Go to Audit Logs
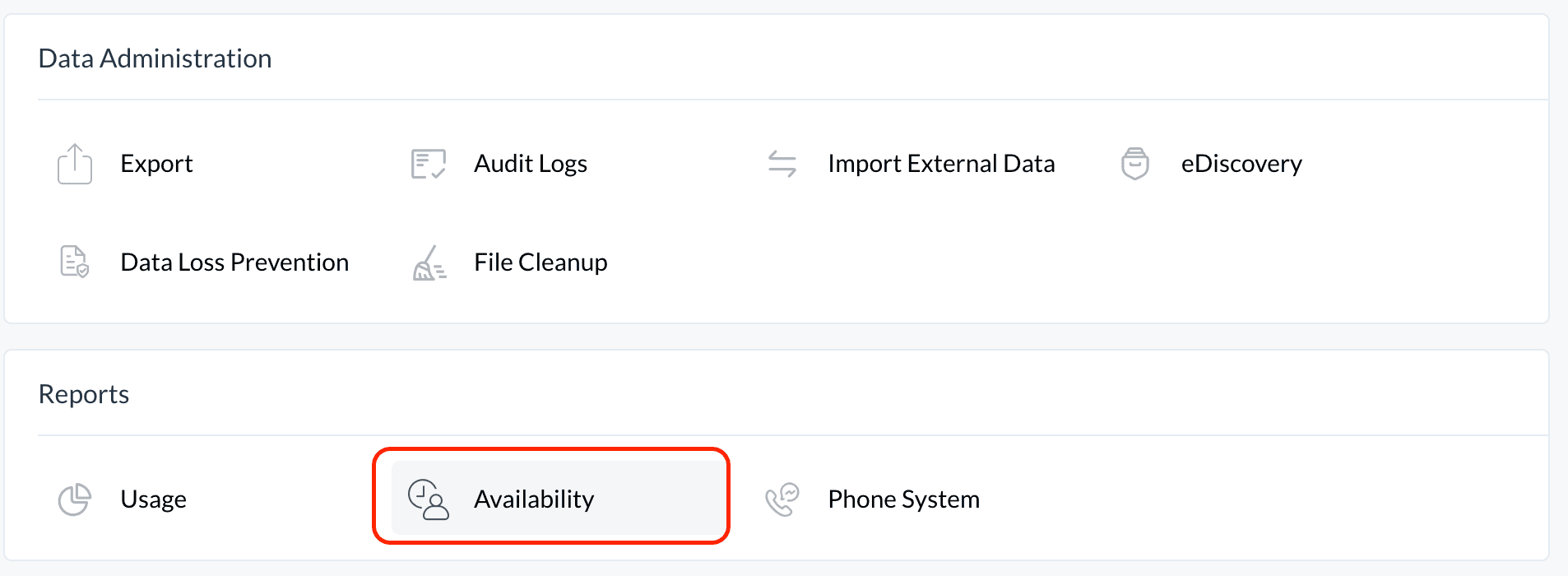The height and width of the screenshot is (576, 1568). pyautogui.click(x=531, y=164)
